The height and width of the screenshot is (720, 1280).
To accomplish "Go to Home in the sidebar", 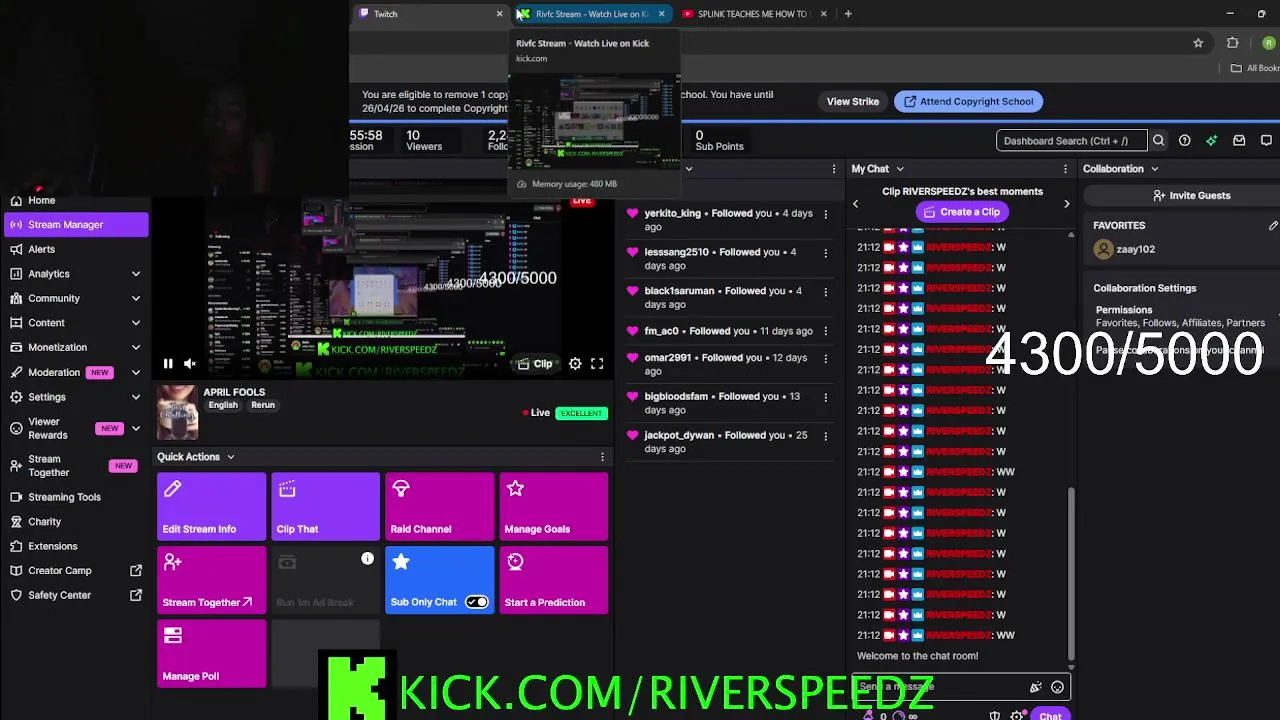I will [75, 200].
